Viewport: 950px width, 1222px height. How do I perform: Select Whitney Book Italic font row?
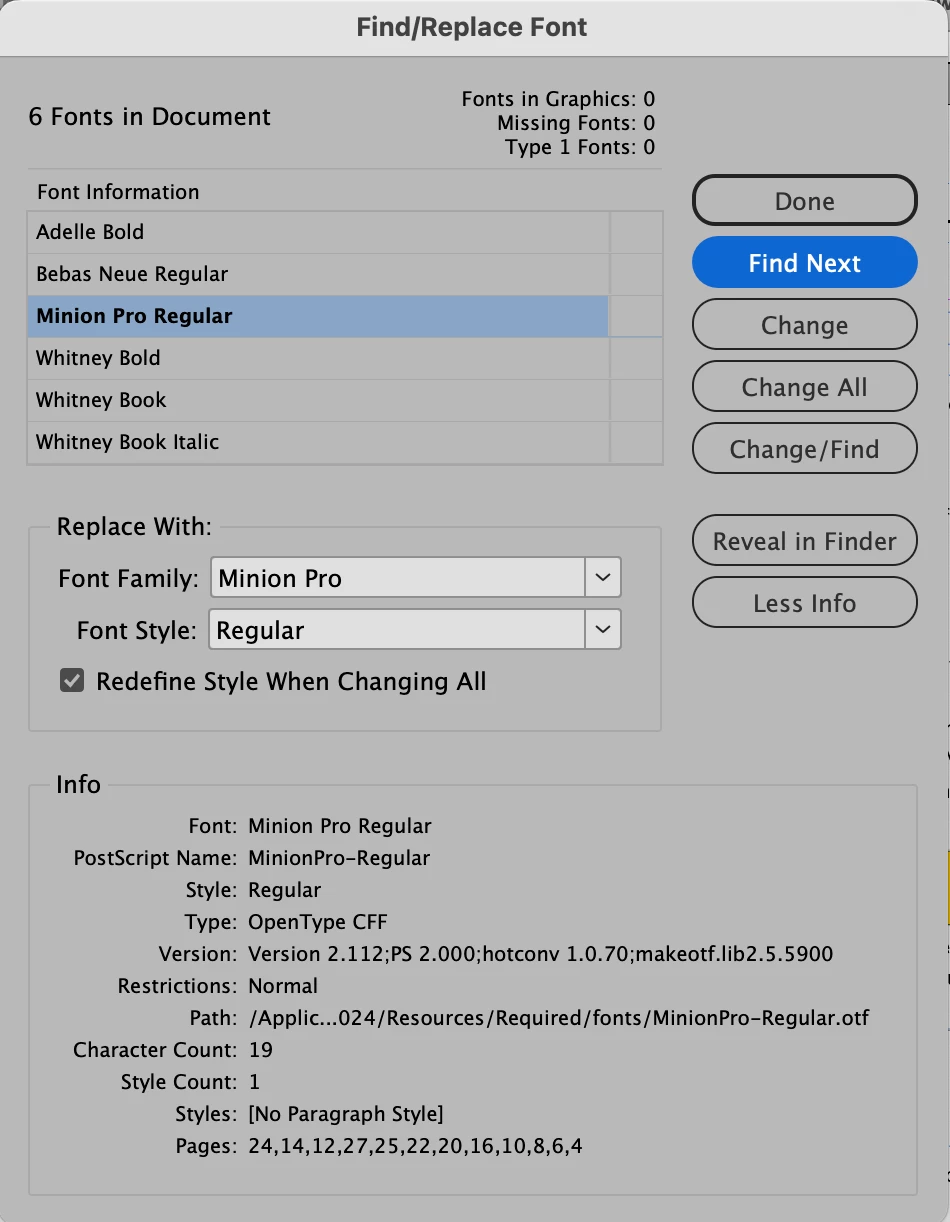pyautogui.click(x=345, y=442)
